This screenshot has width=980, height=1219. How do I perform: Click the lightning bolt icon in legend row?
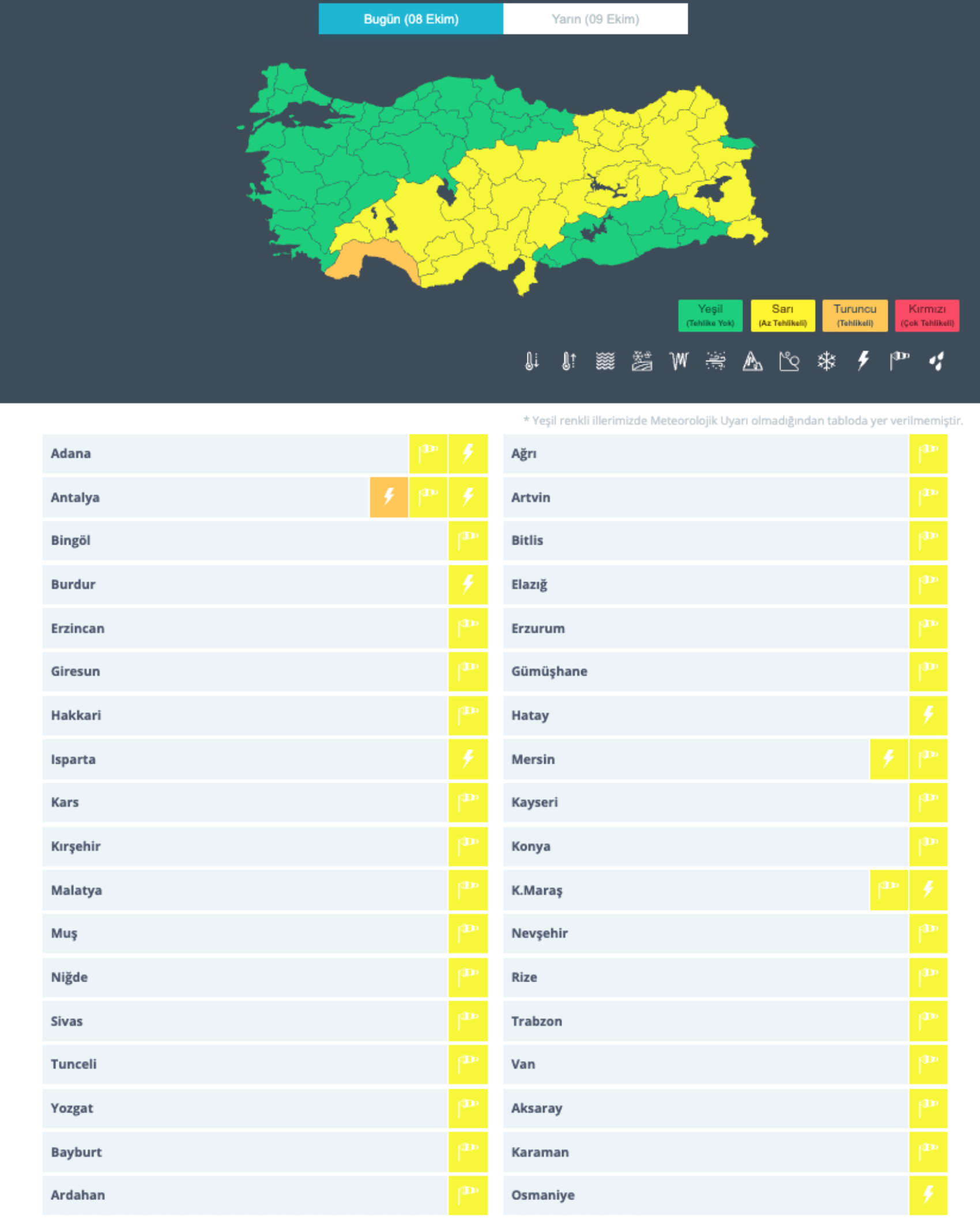(863, 361)
